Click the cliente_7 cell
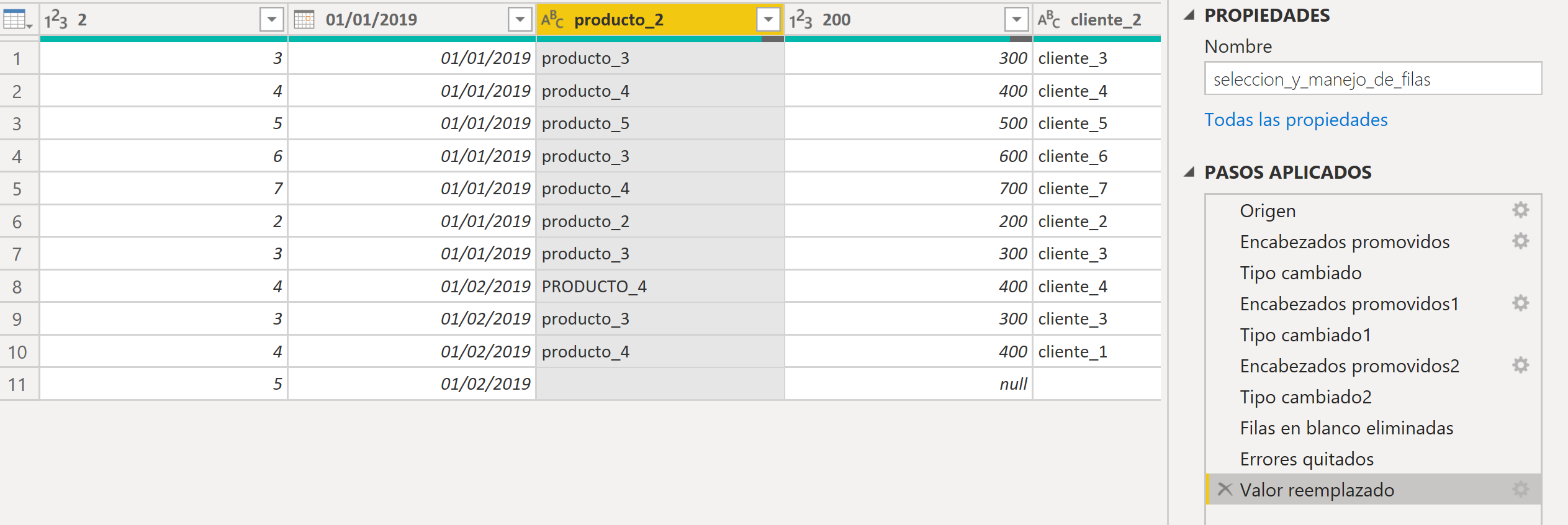Viewport: 1568px width, 525px height. click(x=1097, y=189)
